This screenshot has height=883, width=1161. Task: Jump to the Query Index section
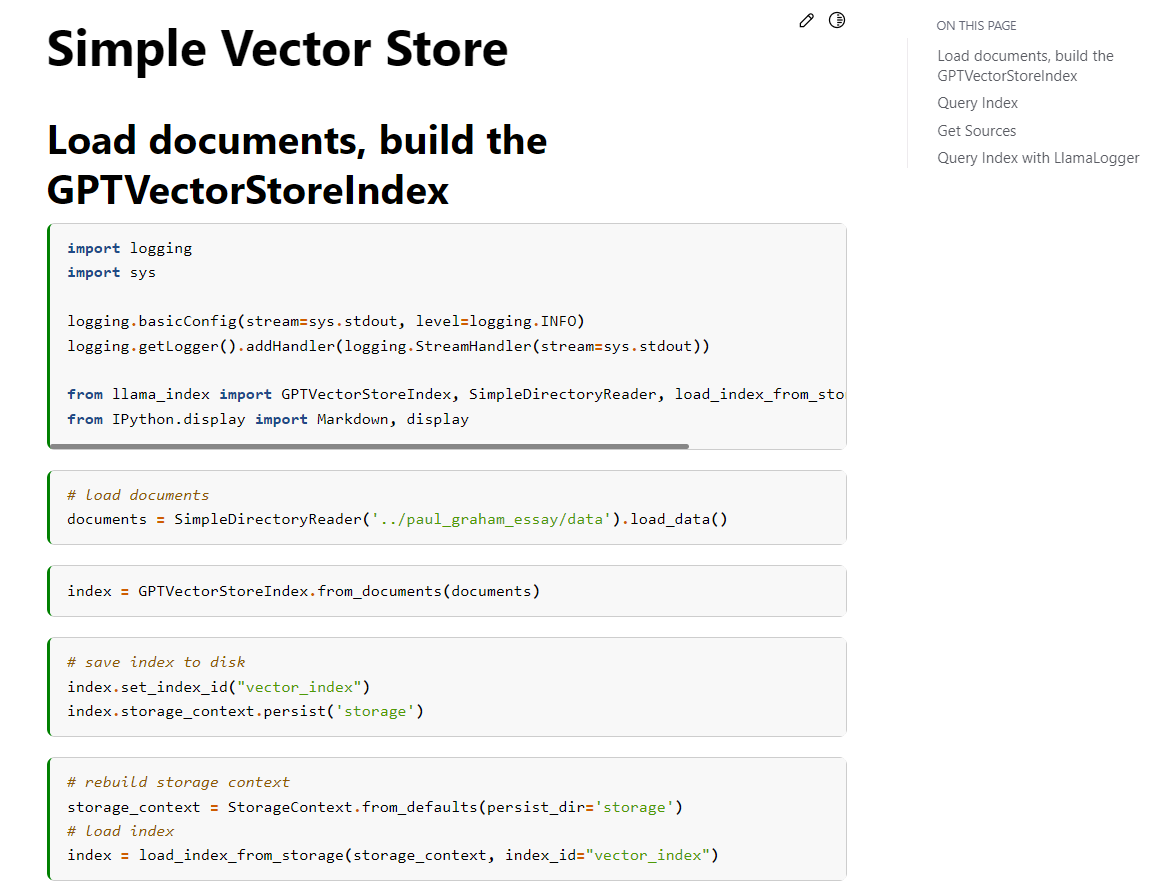click(x=977, y=103)
